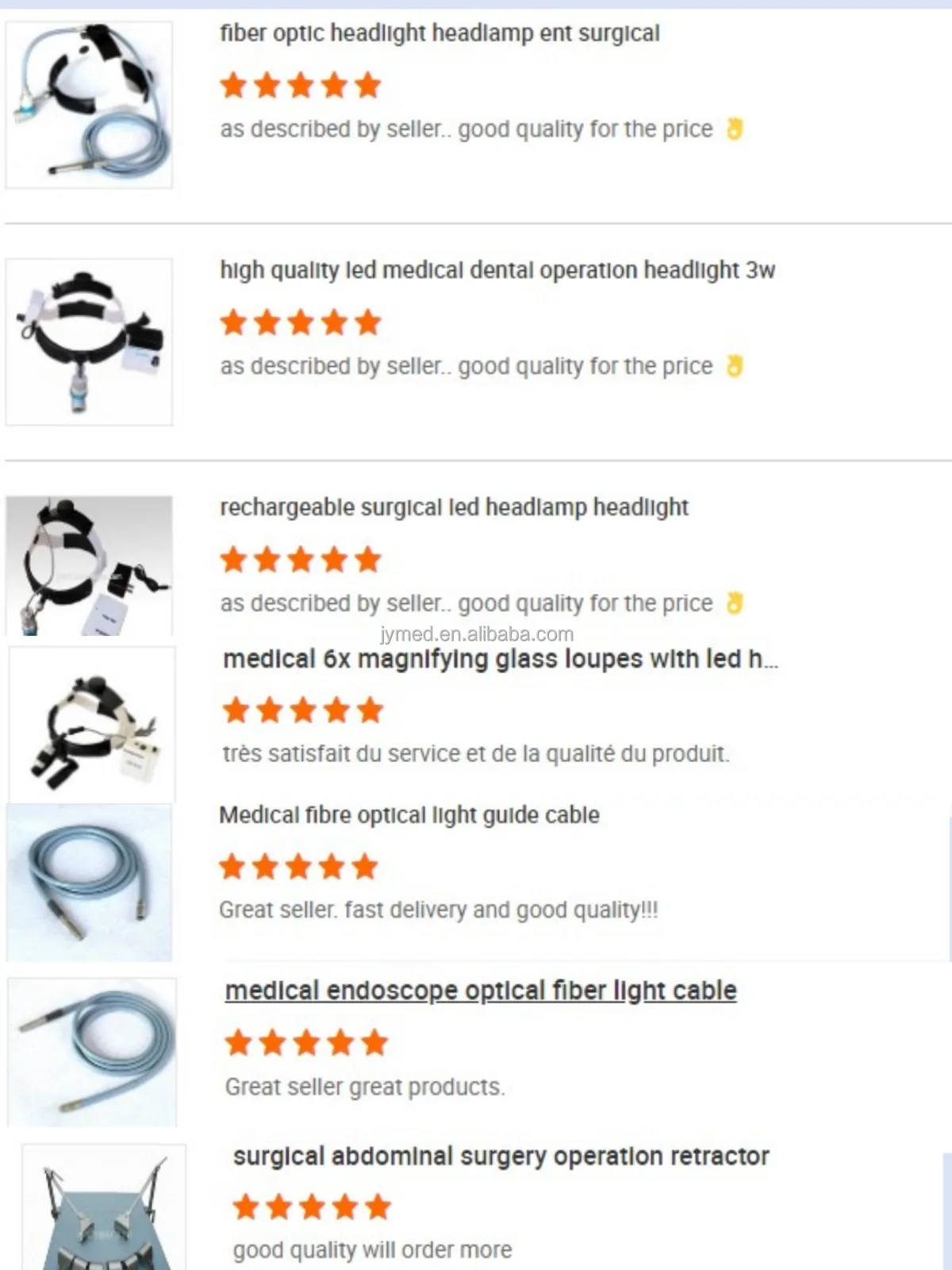The image size is (952, 1270).
Task: Click underlined 'medical endoscope optical fiber light cable' link
Action: pos(481,991)
